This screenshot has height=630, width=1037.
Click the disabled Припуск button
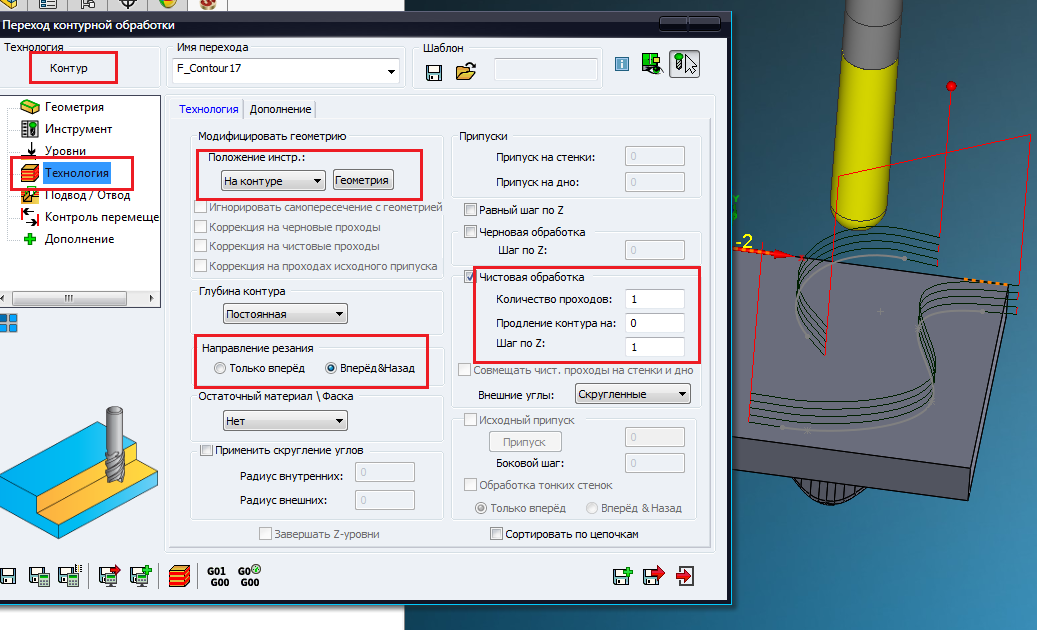click(x=524, y=442)
